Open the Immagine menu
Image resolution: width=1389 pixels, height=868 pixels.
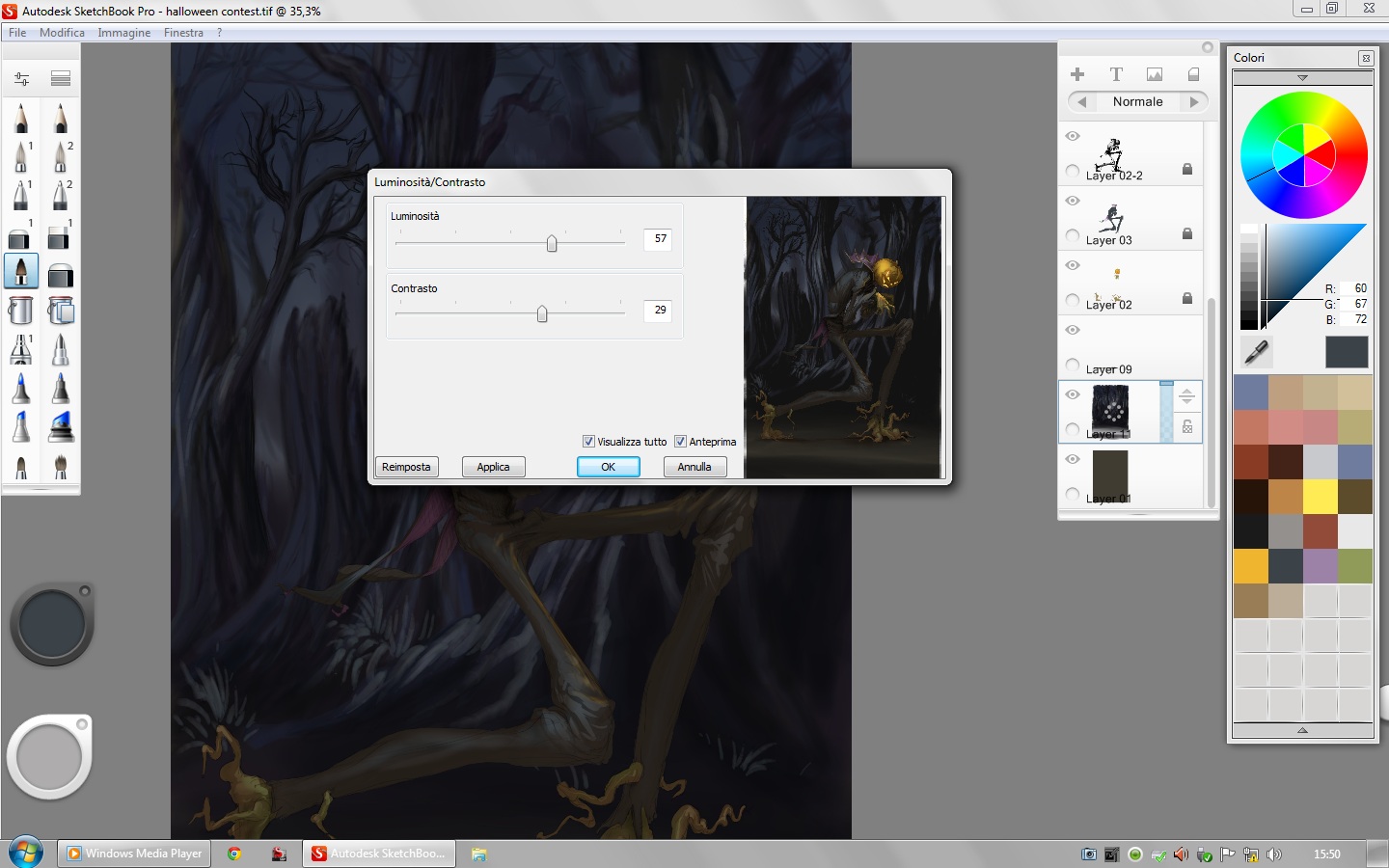(124, 32)
